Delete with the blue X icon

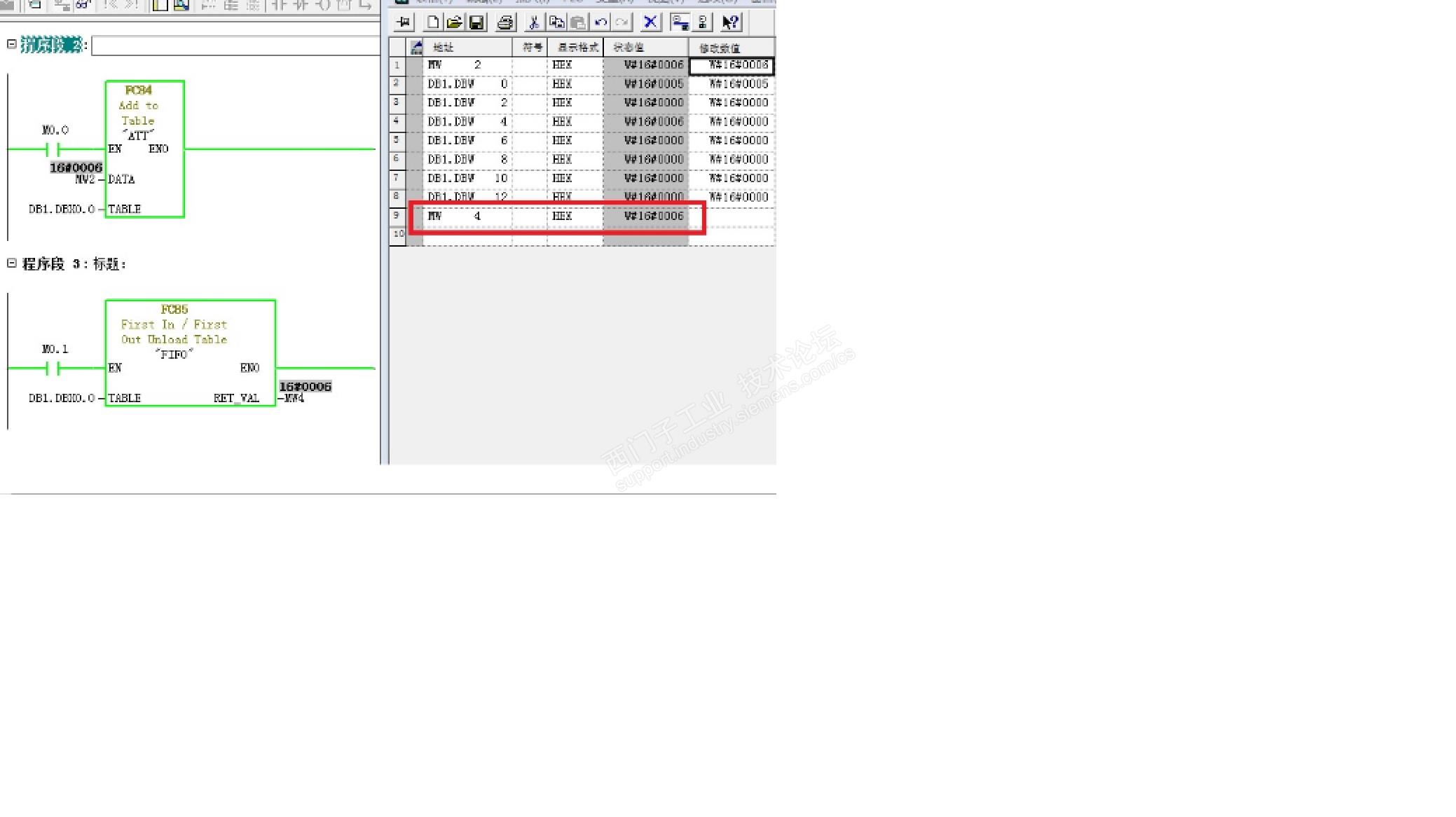point(650,22)
